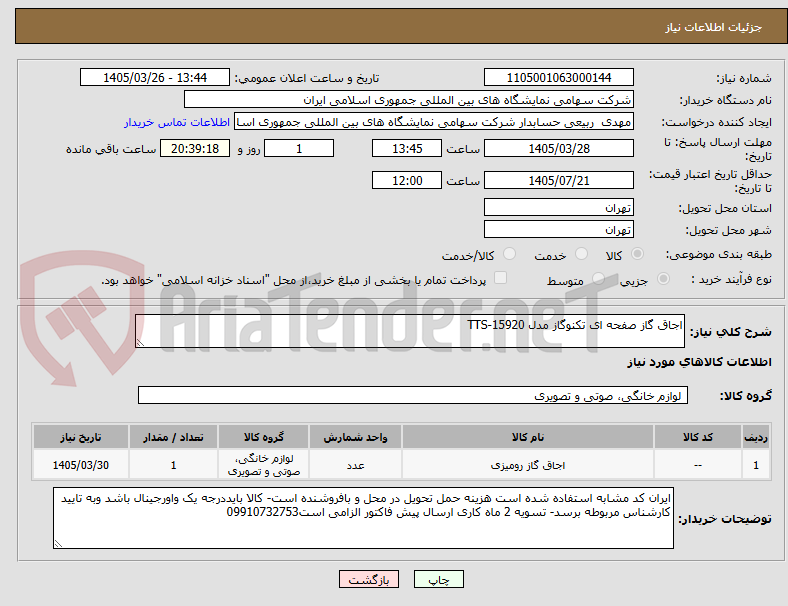
Task: Click the delivery city field تهران
Action: pos(559,230)
